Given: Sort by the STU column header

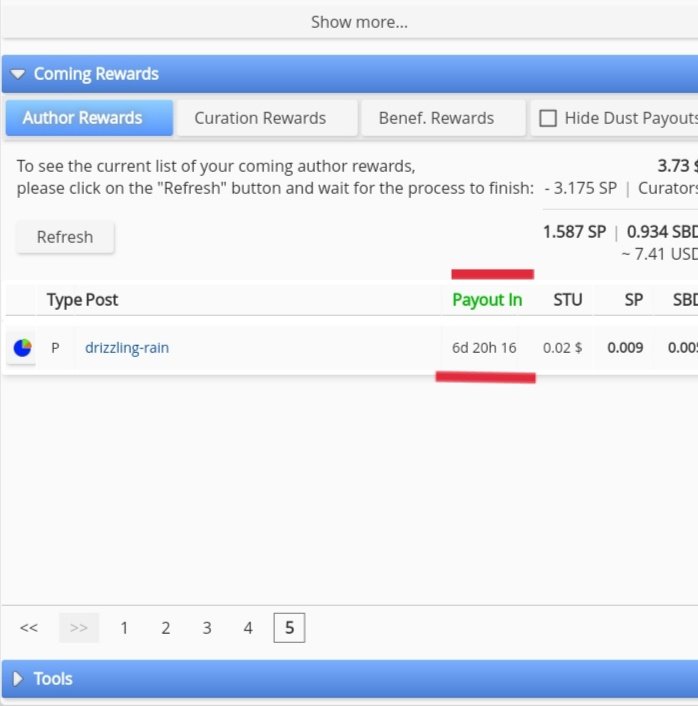Looking at the screenshot, I should (567, 300).
